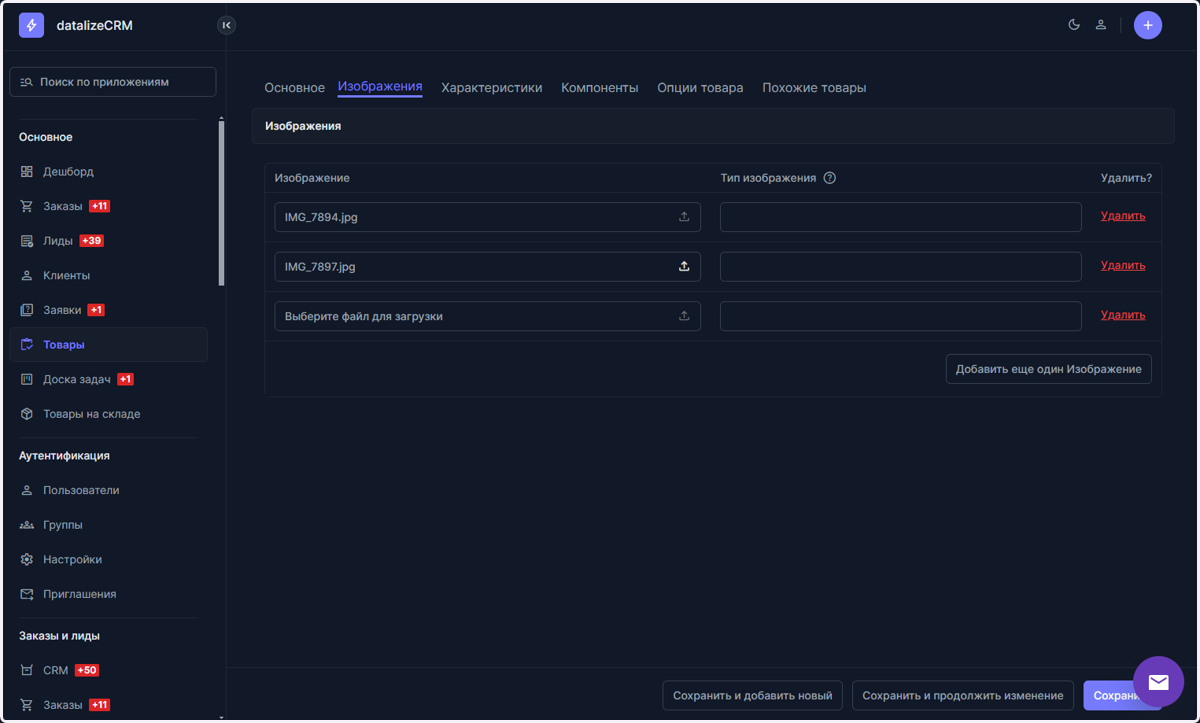Screen dimensions: 1200x723
Task: Click Добавить еще один Изображение button
Action: (x=1048, y=369)
